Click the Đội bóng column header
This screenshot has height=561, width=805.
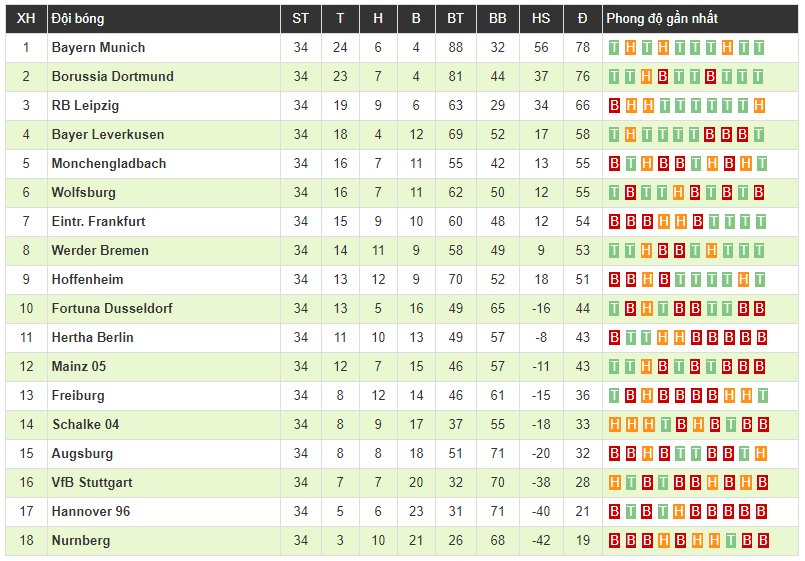78,19
